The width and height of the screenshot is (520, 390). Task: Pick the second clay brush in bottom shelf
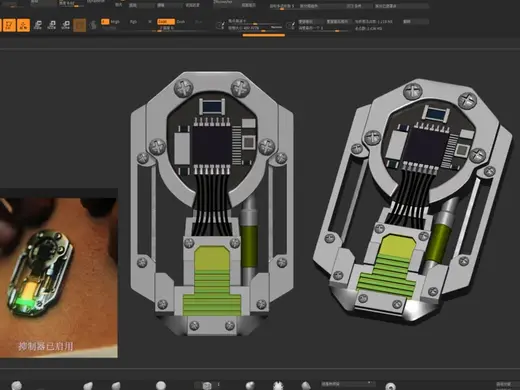[88, 386]
